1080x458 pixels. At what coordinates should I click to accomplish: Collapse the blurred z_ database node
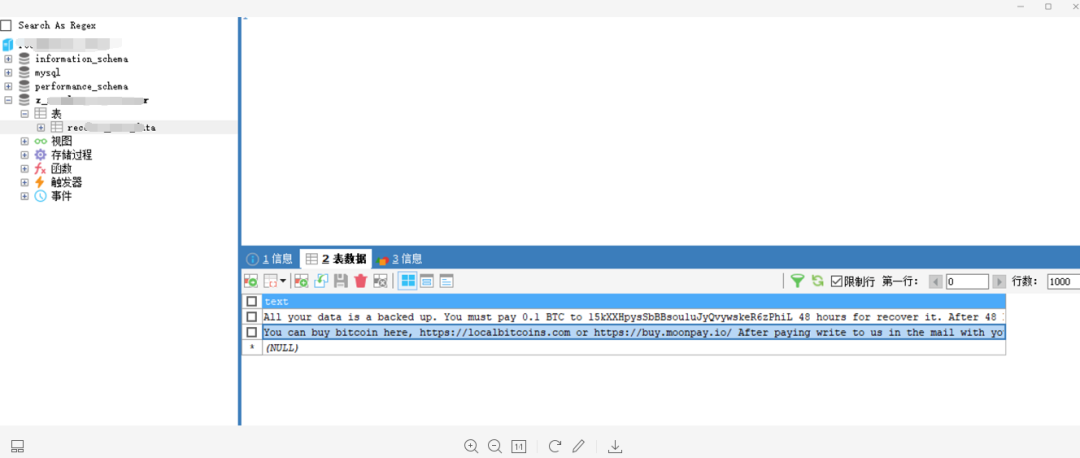pos(8,100)
